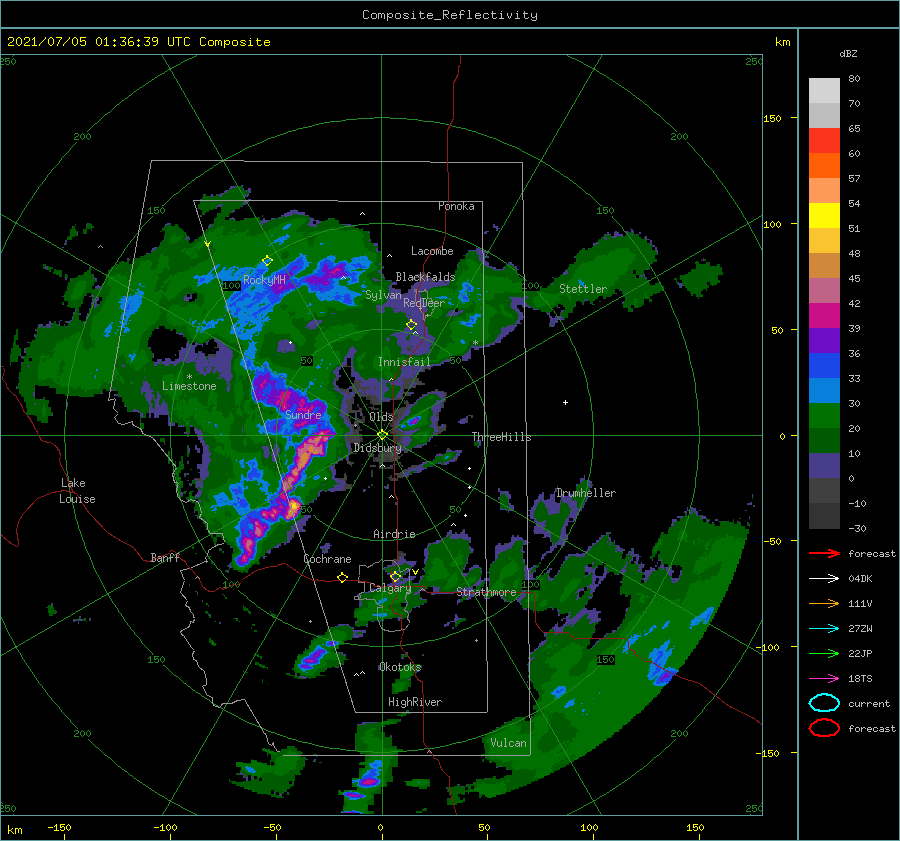Click the yellow diamond marker near Cochrane

point(342,577)
